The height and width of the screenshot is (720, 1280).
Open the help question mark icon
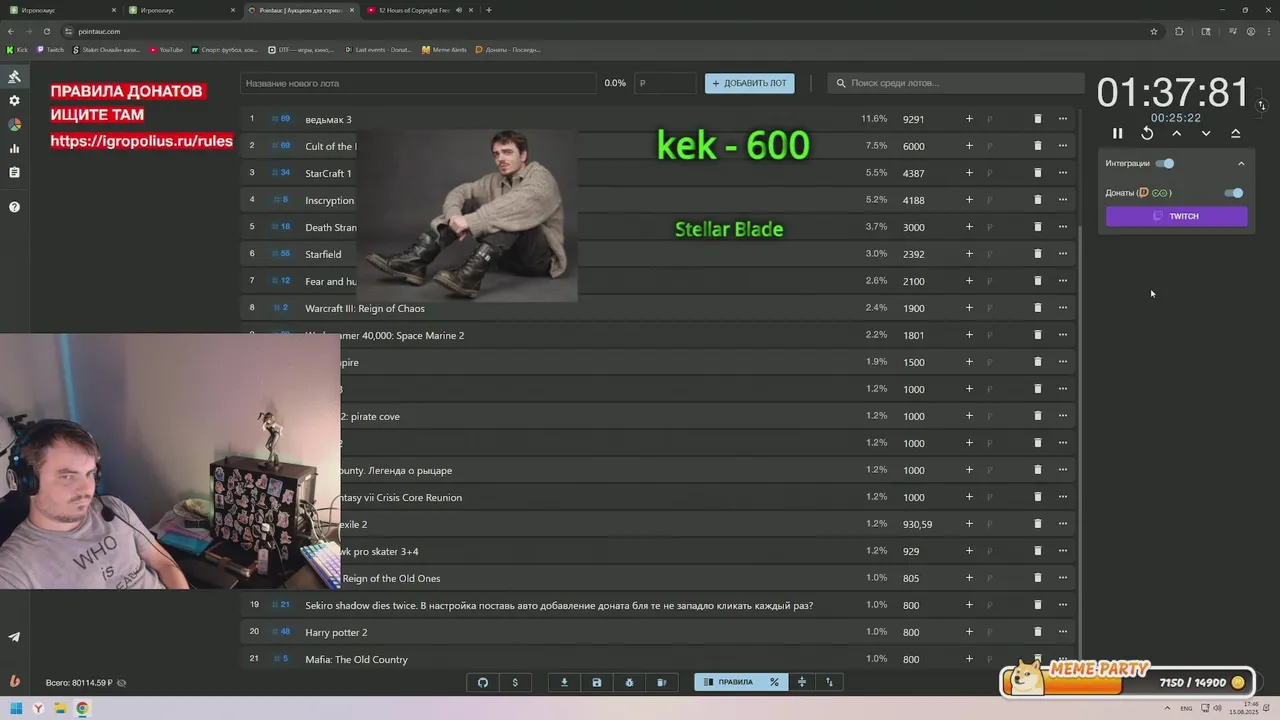coord(14,207)
